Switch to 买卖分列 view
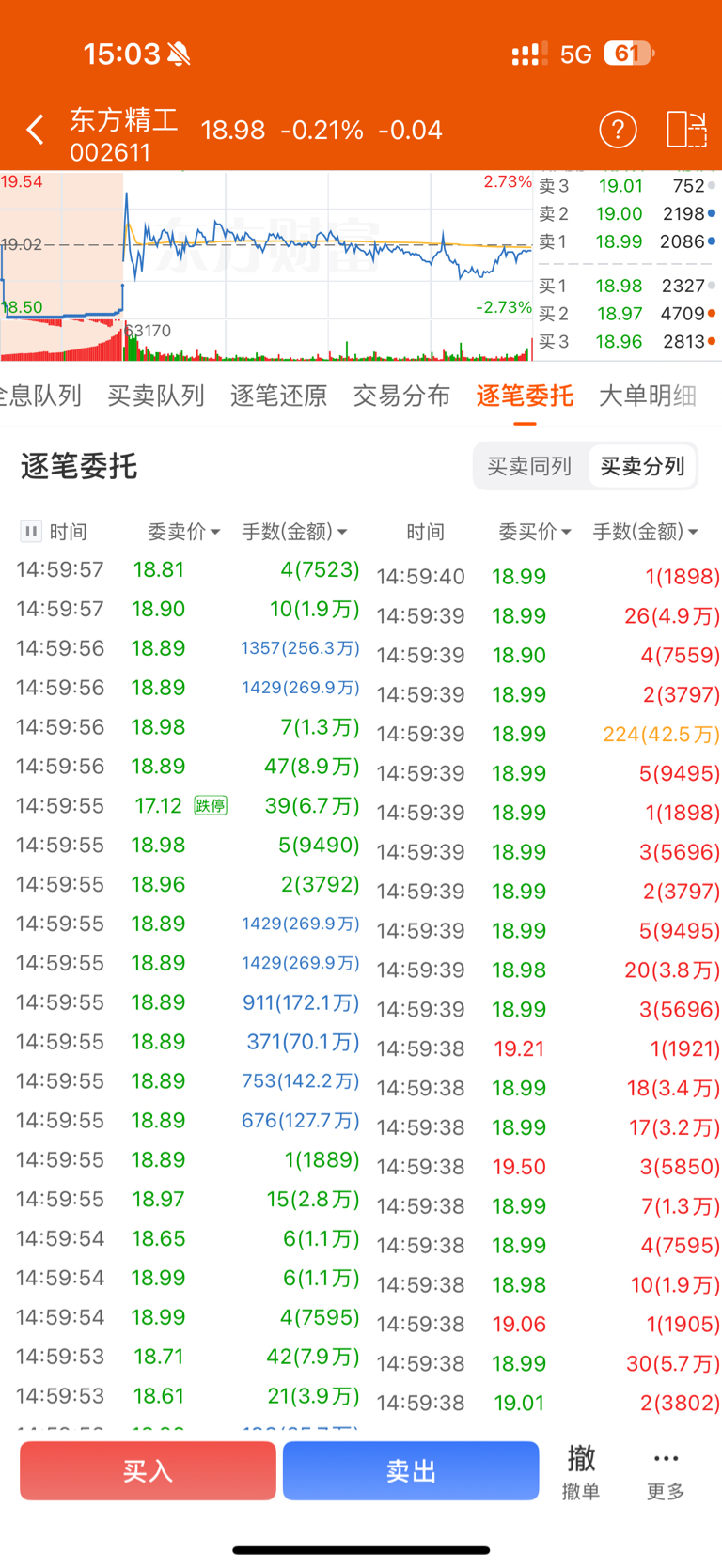This screenshot has height=1568, width=722. [x=642, y=466]
